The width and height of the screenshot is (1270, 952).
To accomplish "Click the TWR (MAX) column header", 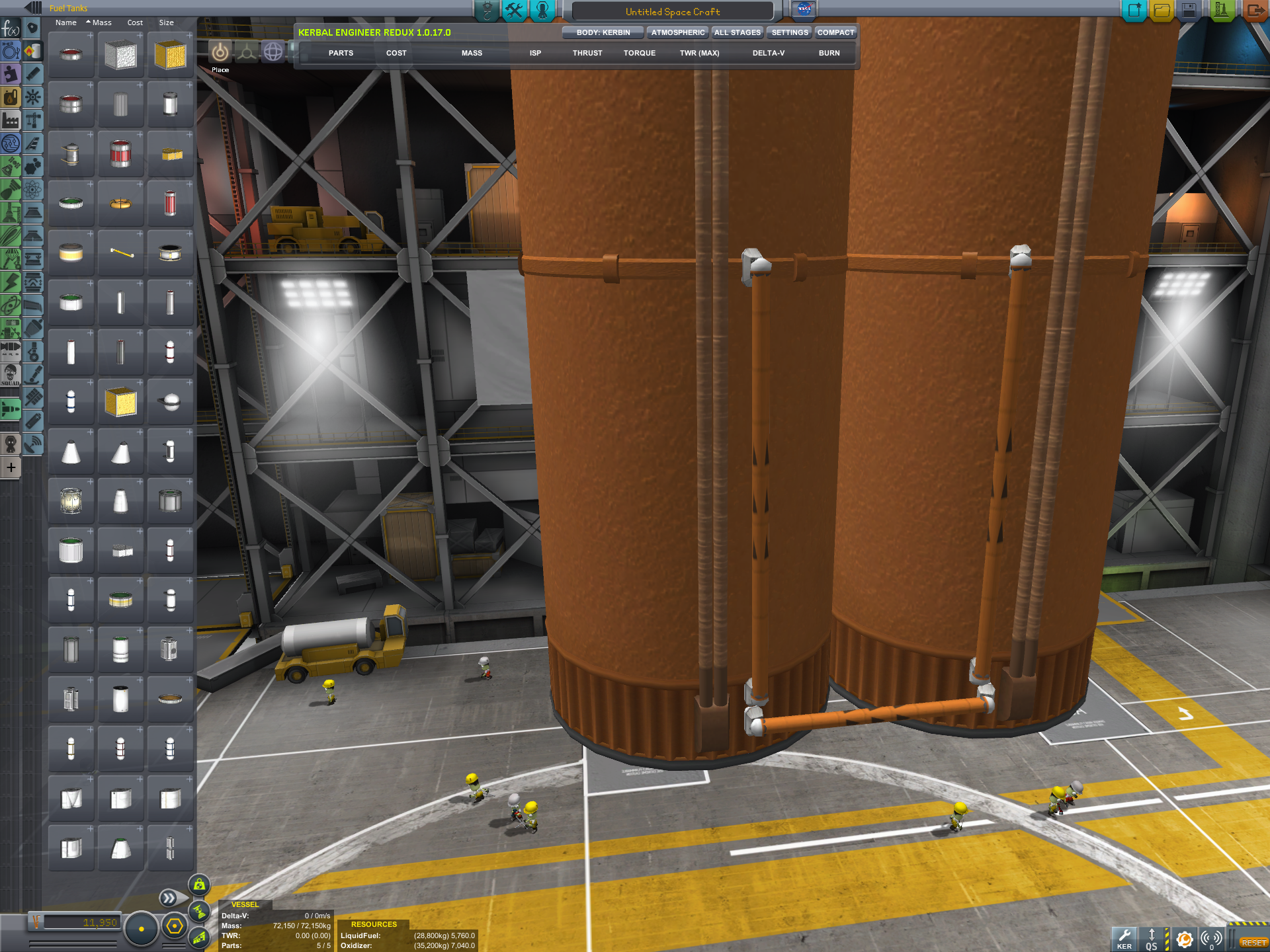I will (699, 53).
